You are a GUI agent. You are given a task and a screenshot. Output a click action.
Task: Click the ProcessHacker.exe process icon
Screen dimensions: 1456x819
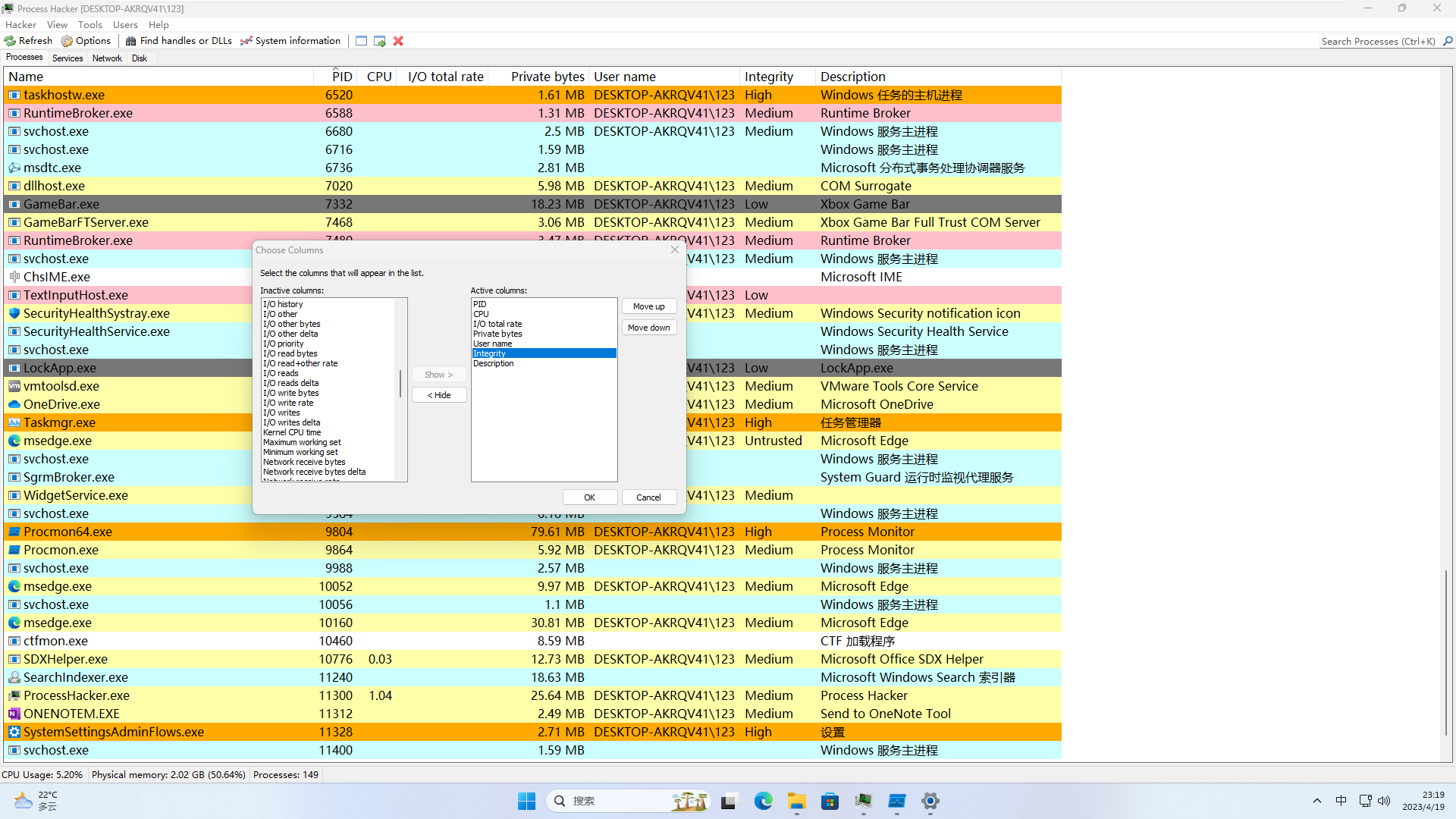click(14, 695)
